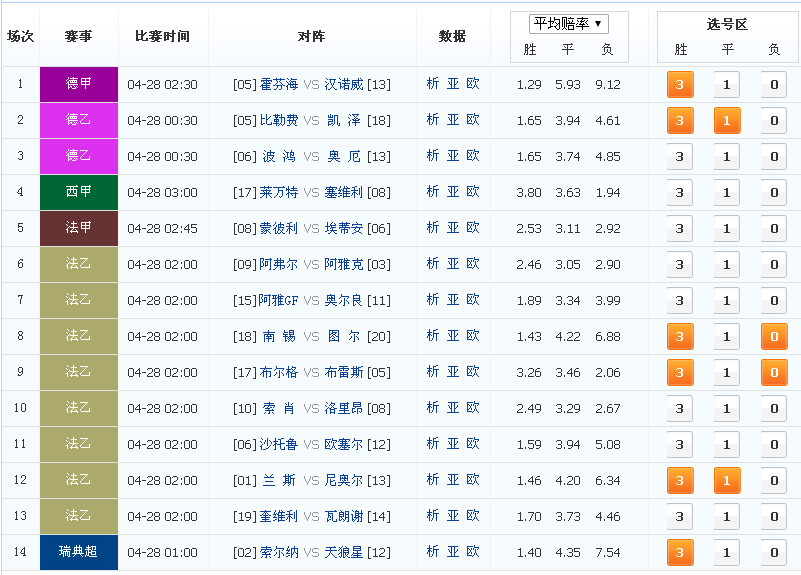Click the 赛事 column header
The width and height of the screenshot is (801, 575).
point(79,36)
